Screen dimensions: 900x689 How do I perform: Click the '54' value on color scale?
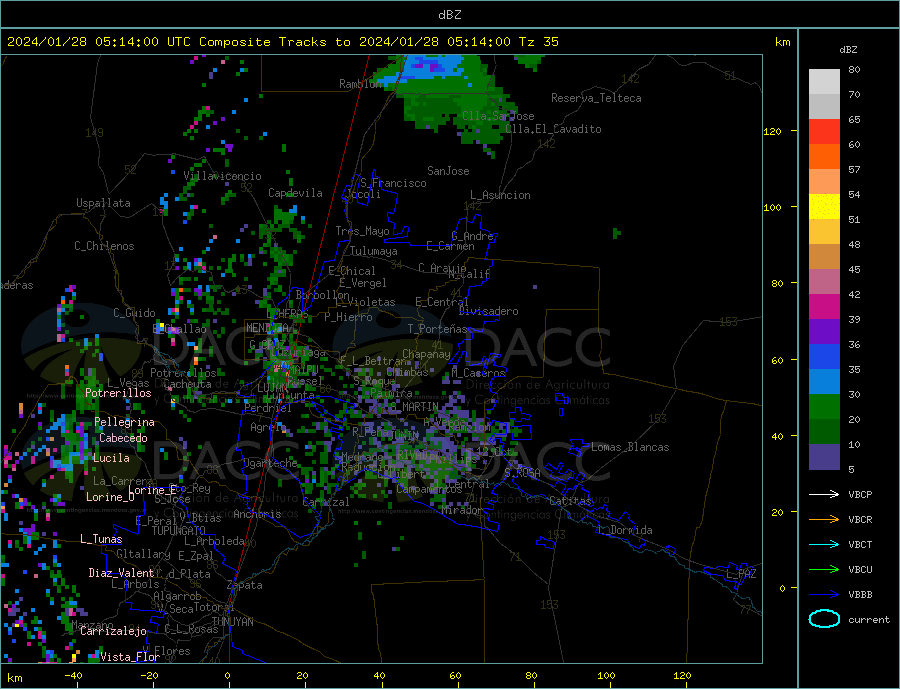854,195
